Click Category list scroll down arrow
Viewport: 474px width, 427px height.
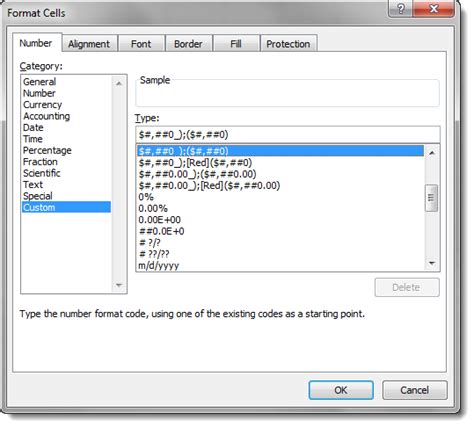(x=119, y=285)
